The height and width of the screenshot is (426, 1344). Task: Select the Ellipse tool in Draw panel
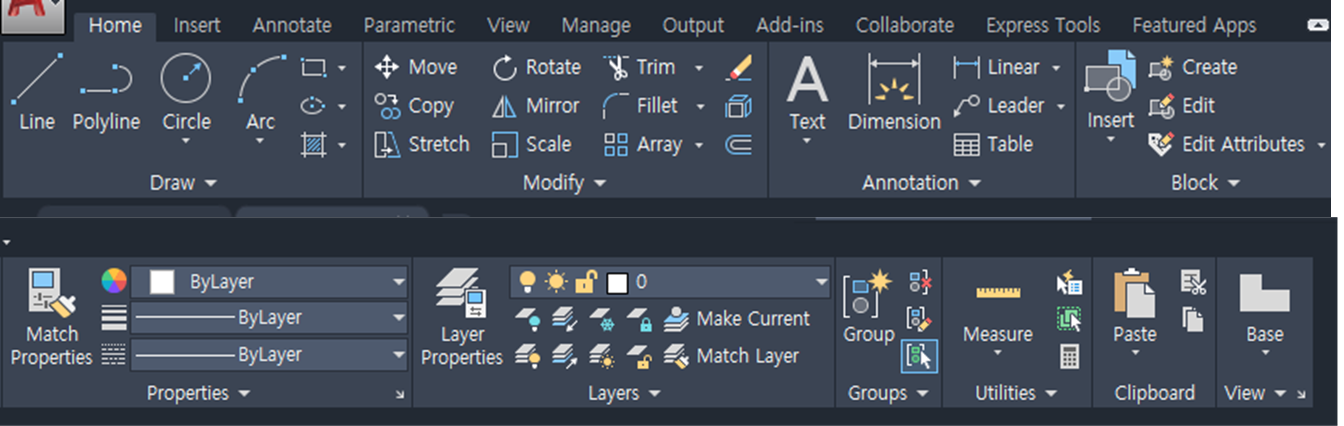coord(314,106)
